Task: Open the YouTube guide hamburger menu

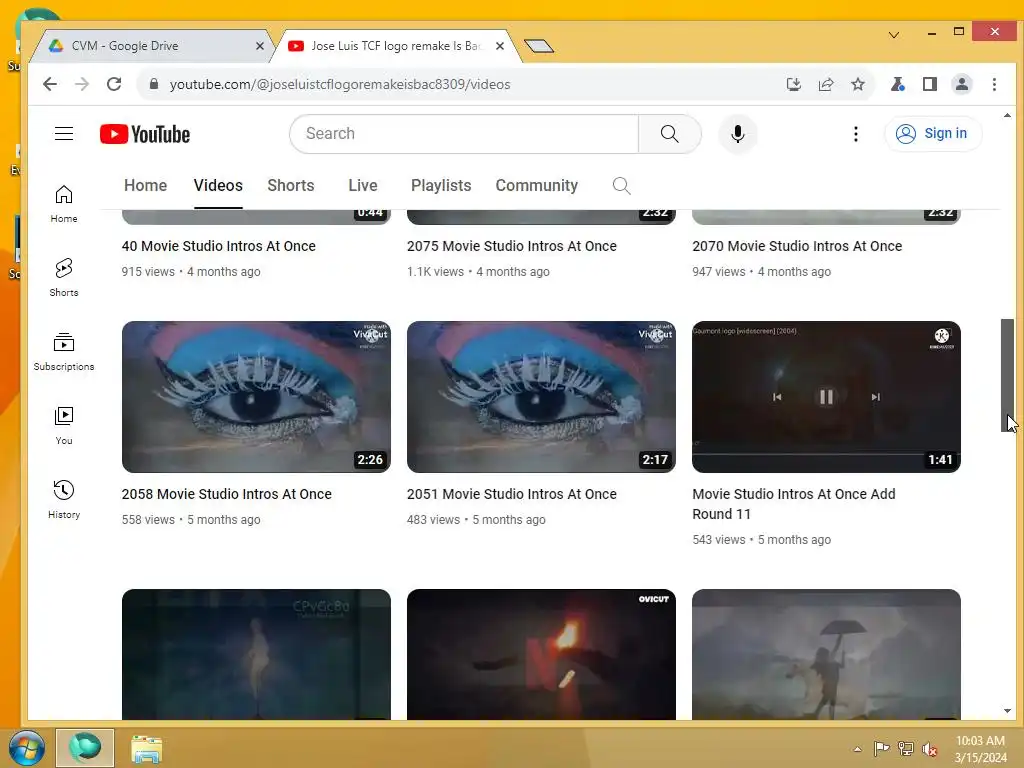Action: [x=64, y=134]
